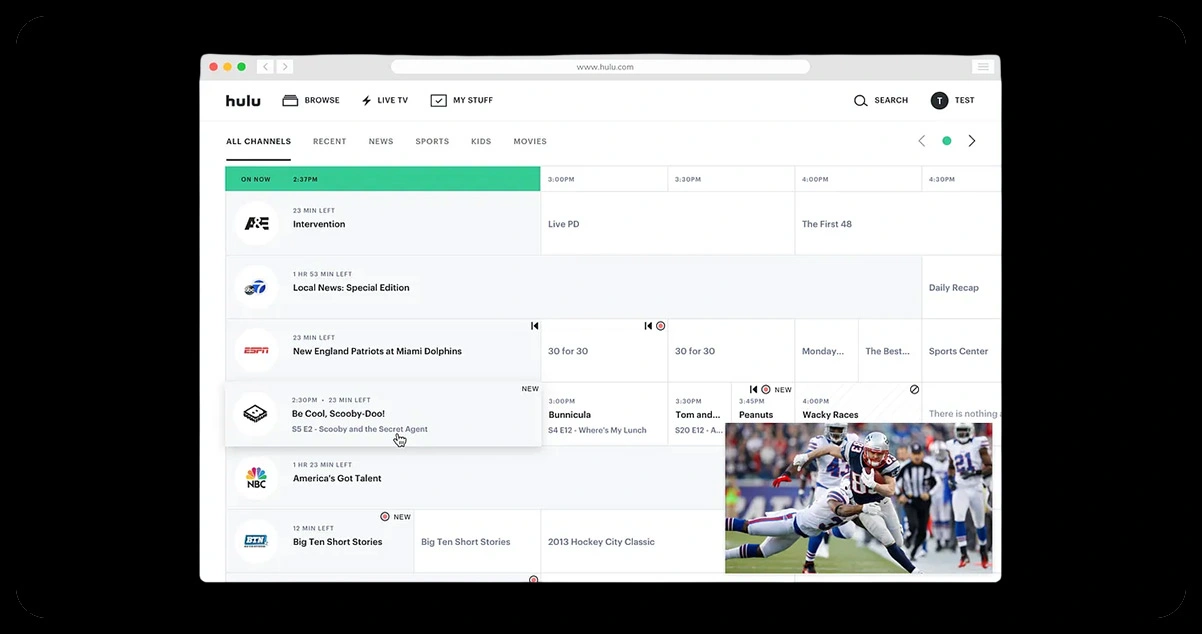Click start-over icon on Patriots at Dolphins

(535, 326)
